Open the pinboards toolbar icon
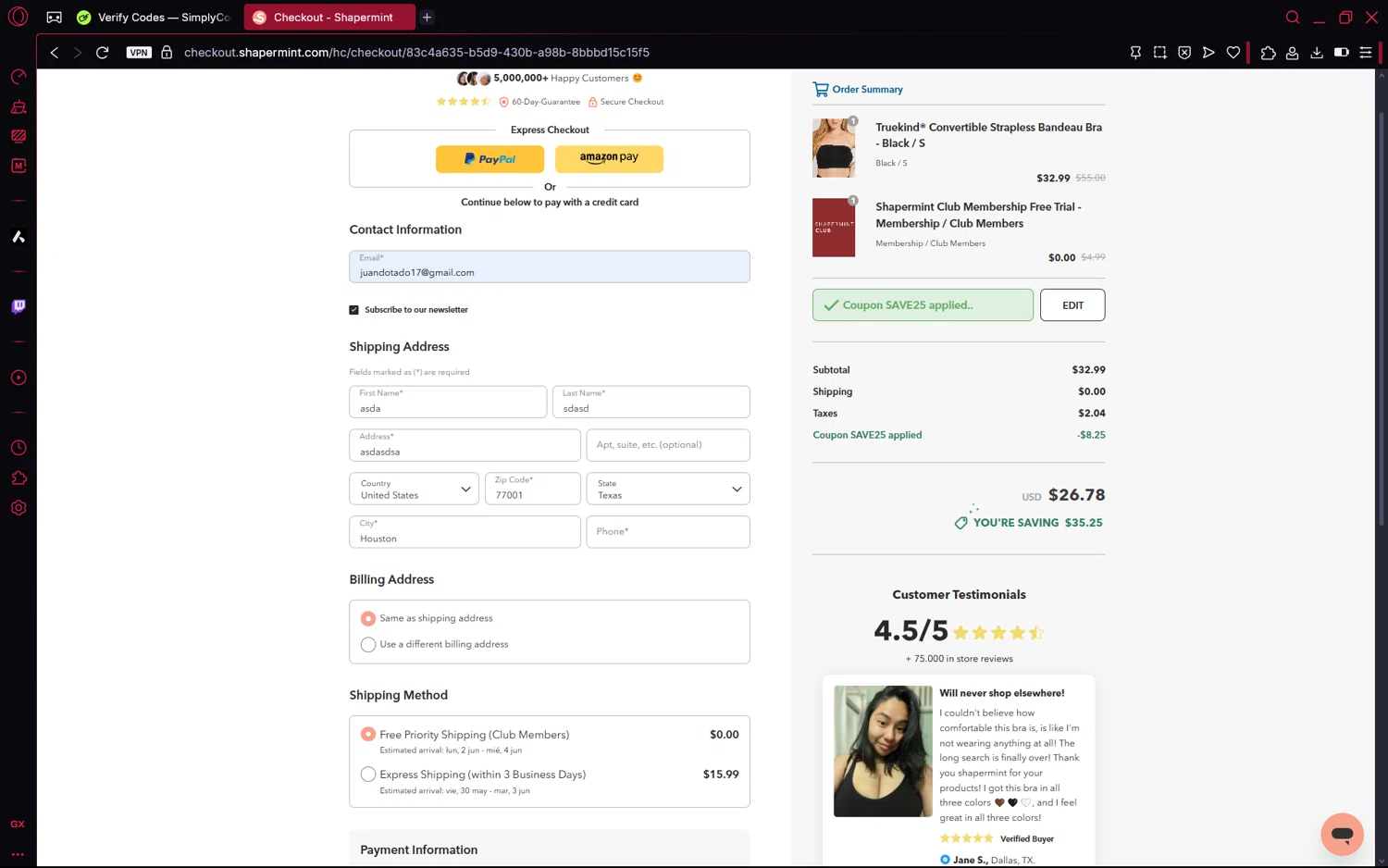 (1135, 53)
